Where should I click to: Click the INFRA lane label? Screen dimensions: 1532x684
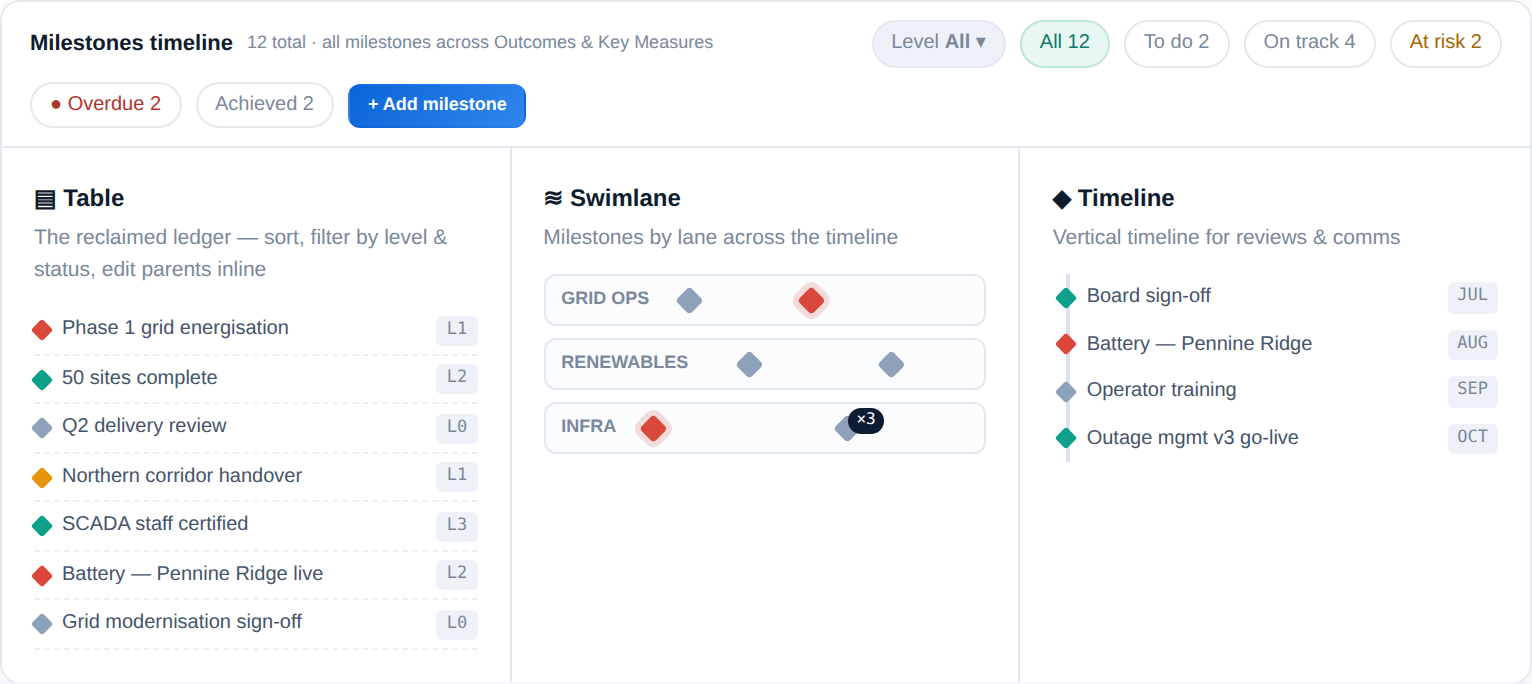pos(589,426)
